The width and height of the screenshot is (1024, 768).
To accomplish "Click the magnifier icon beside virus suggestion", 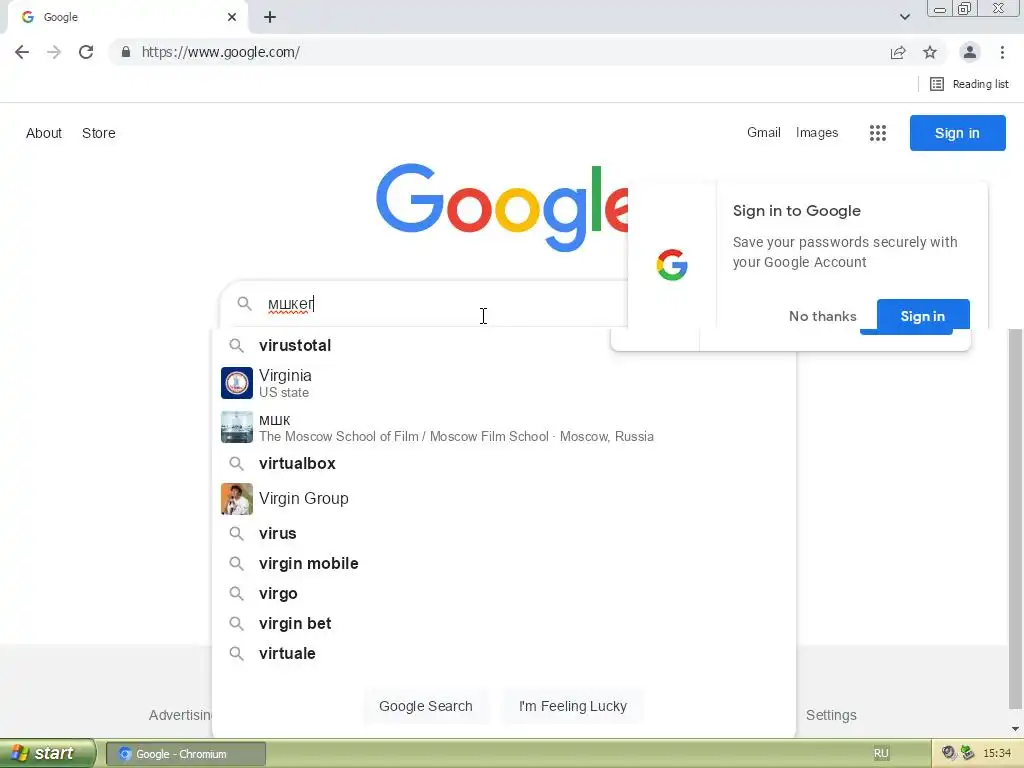I will point(236,534).
